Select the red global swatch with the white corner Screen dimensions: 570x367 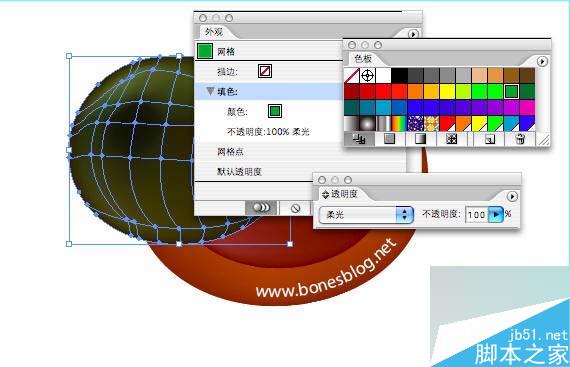click(x=447, y=124)
